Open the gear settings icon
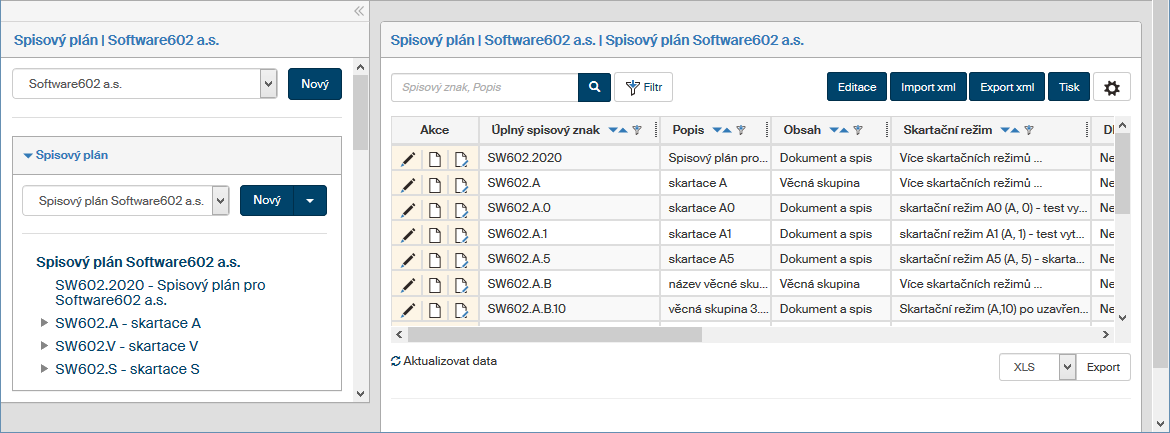Viewport: 1170px width, 433px height. click(x=1111, y=88)
